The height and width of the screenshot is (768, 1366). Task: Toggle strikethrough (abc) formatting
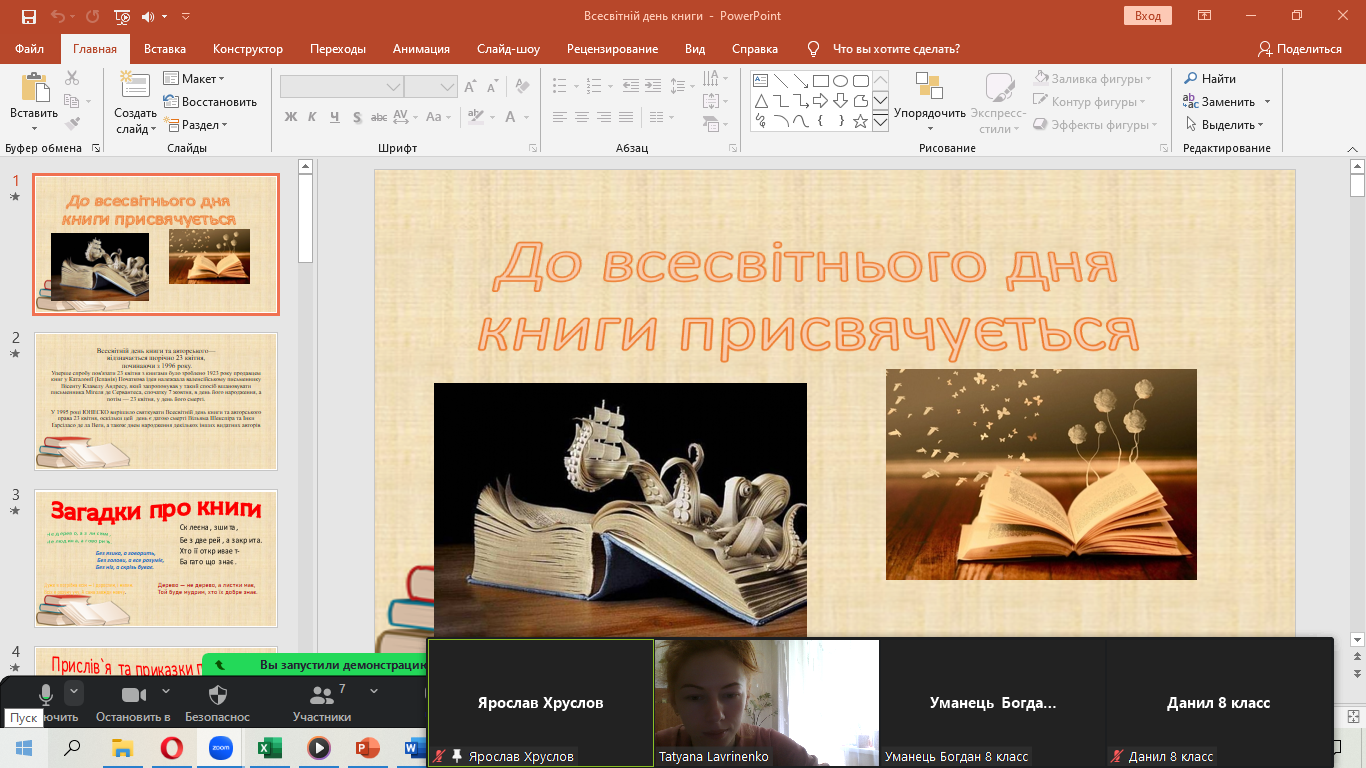tap(381, 117)
